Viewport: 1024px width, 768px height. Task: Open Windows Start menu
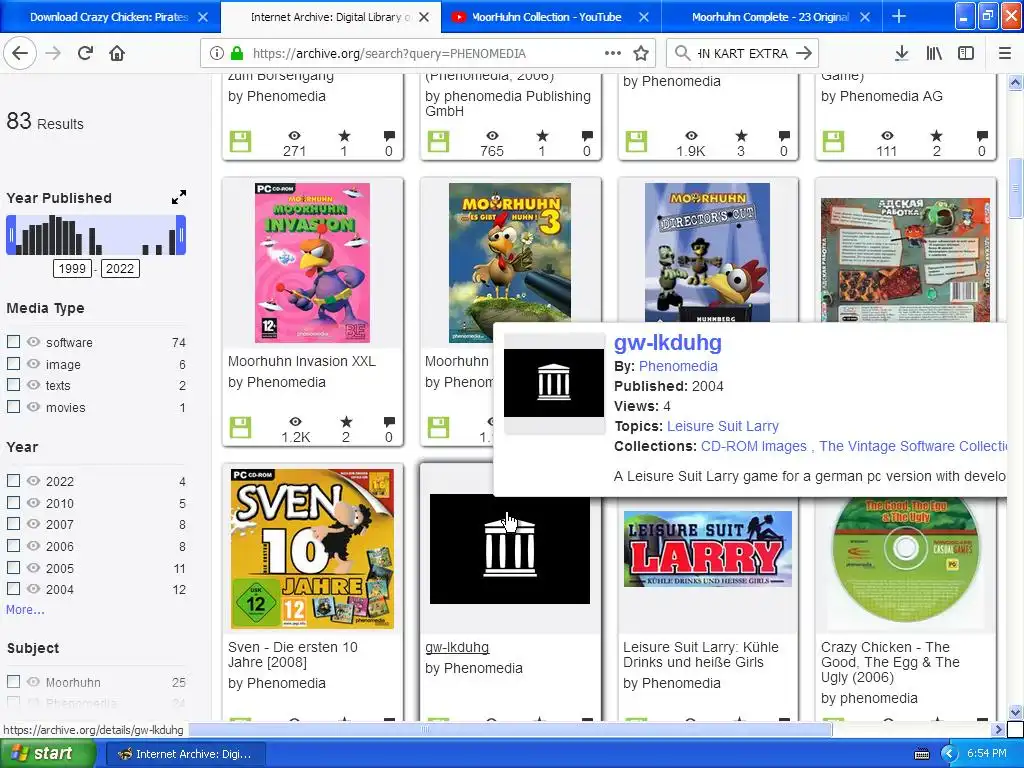point(47,754)
